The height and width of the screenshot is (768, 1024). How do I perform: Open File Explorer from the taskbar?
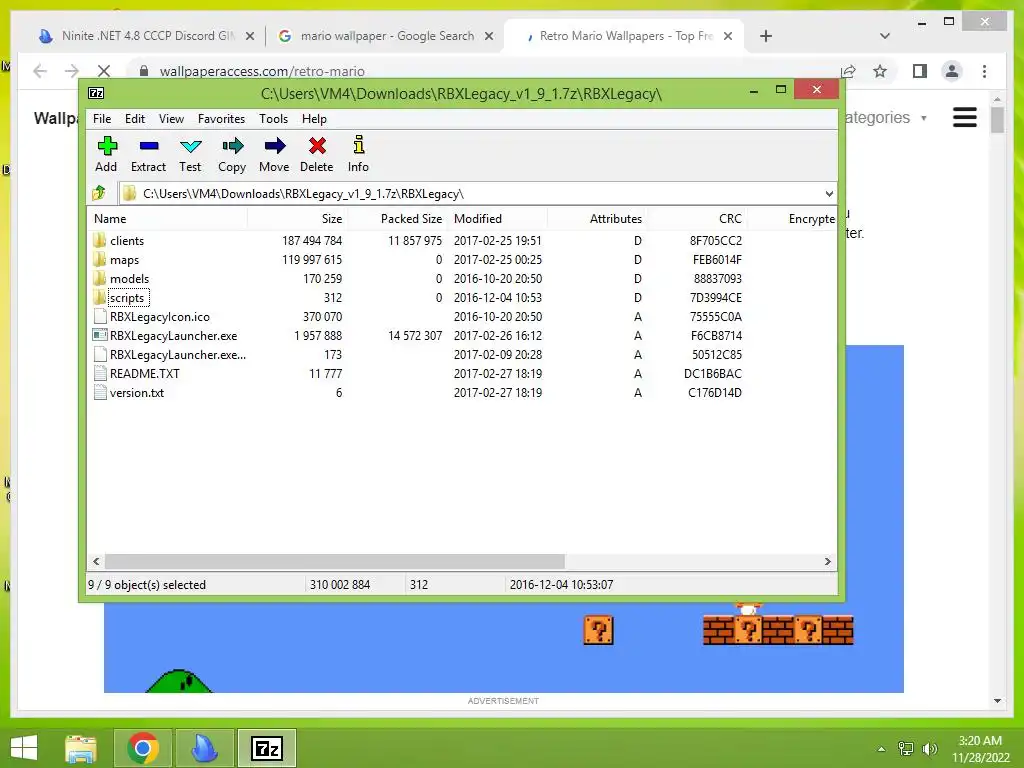tap(81, 748)
